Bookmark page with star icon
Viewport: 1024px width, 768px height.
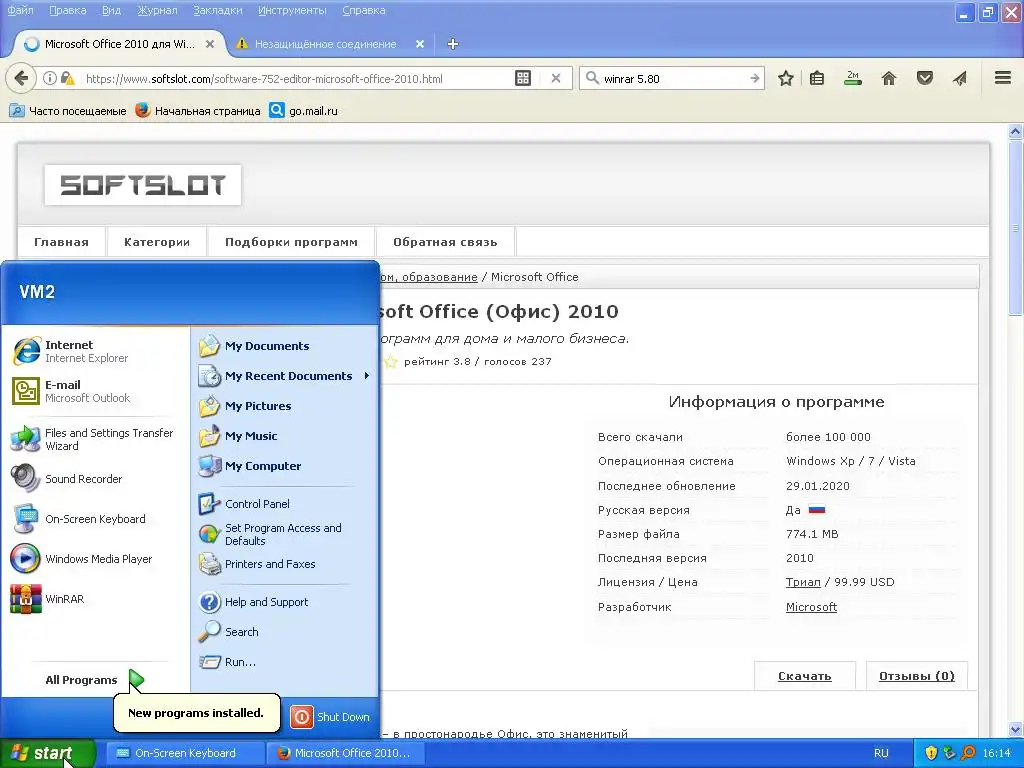(x=786, y=78)
